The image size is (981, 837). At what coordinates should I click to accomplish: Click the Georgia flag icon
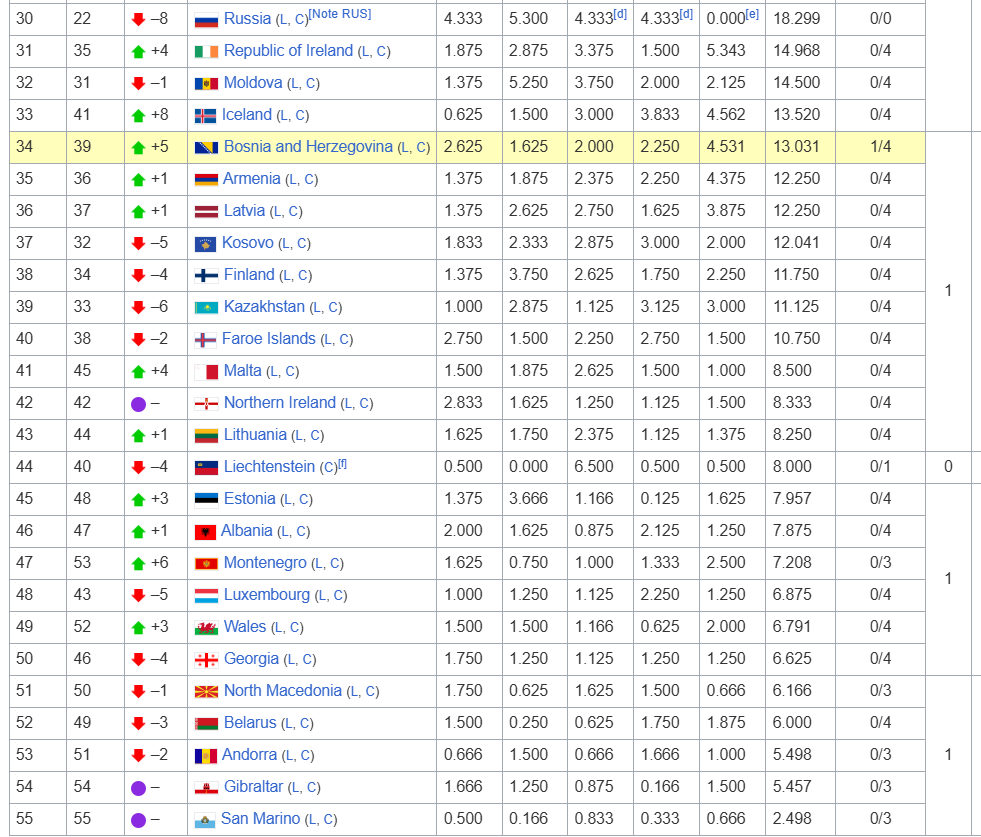(x=206, y=659)
